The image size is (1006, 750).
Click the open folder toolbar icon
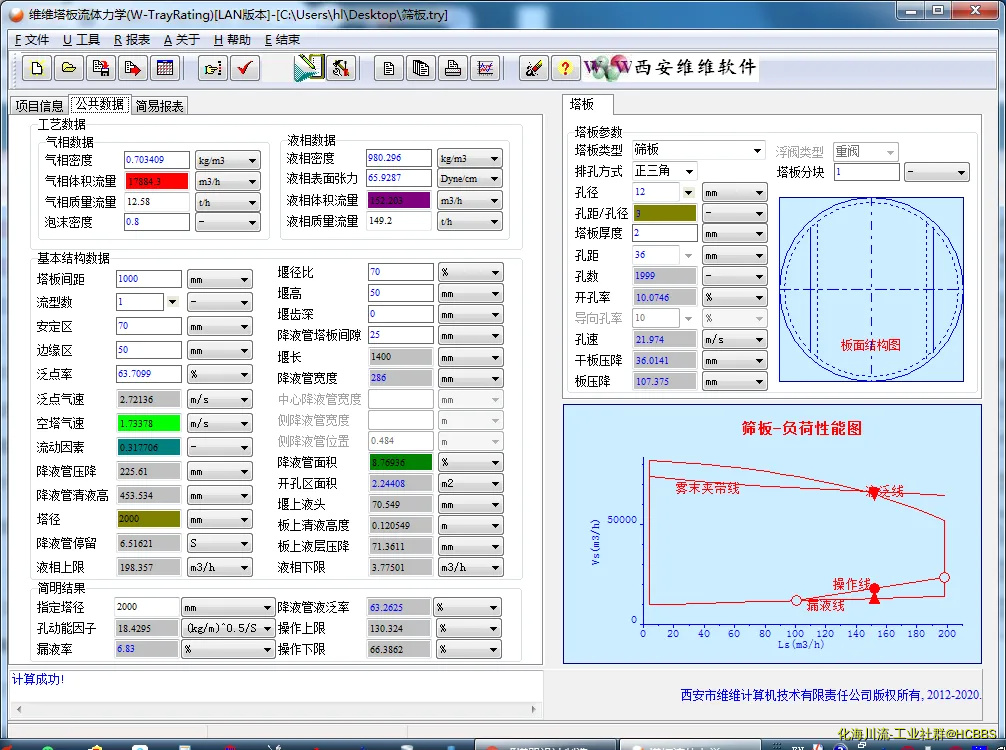[x=68, y=68]
